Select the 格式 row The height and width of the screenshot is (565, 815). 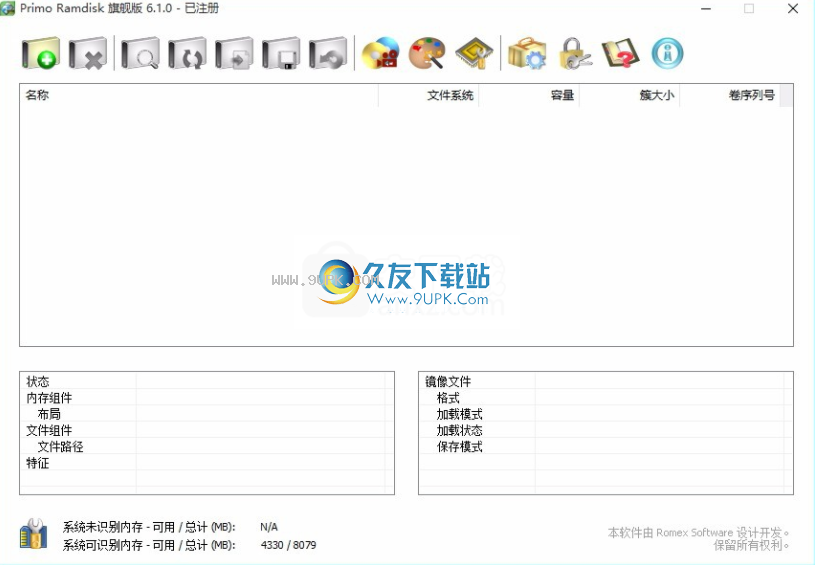coord(606,398)
